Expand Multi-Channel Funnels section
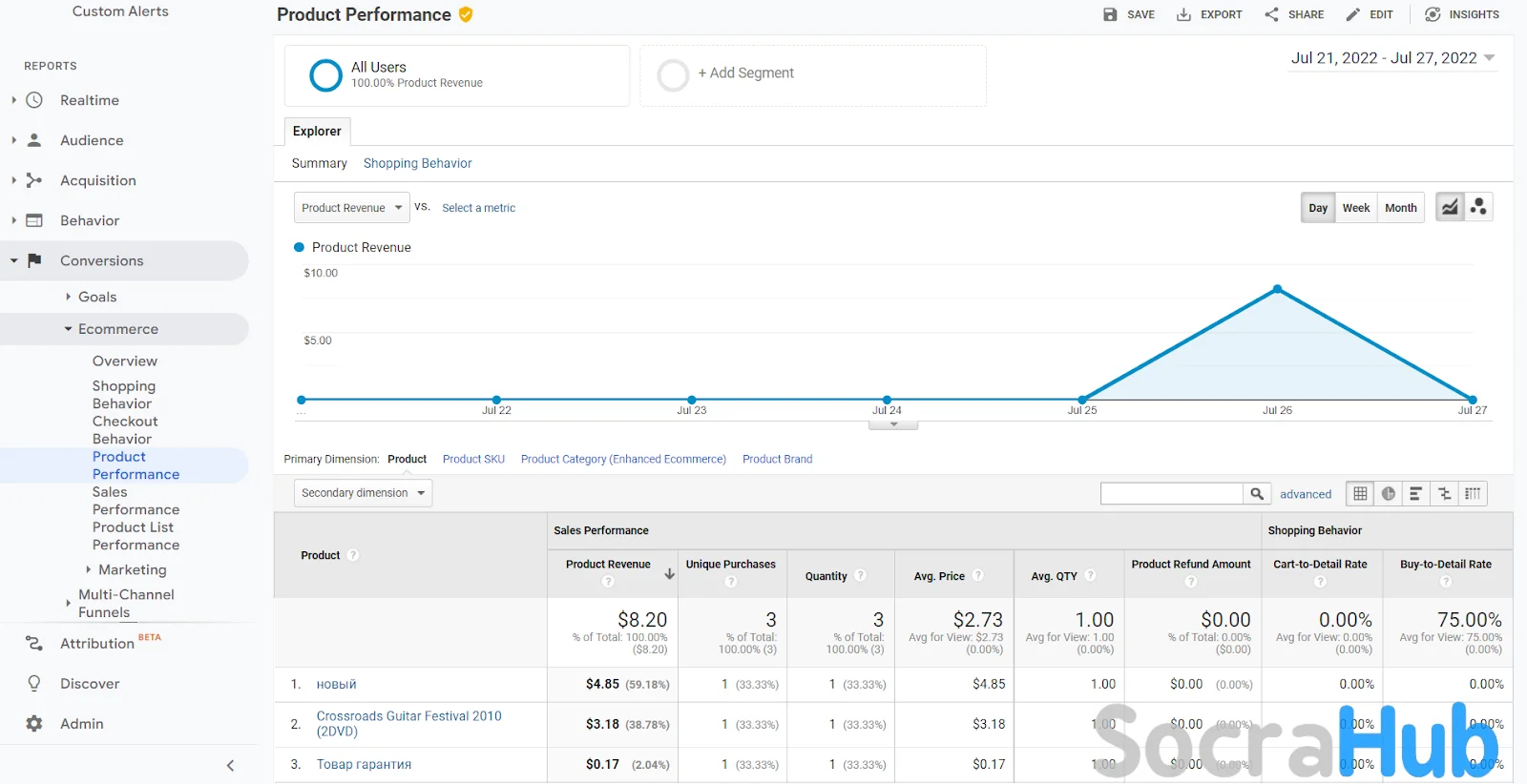Screen dimensions: 1527x784 (68, 603)
